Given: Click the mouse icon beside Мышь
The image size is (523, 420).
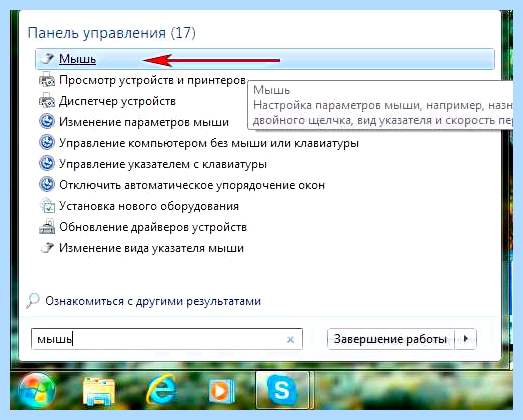Looking at the screenshot, I should 47,59.
